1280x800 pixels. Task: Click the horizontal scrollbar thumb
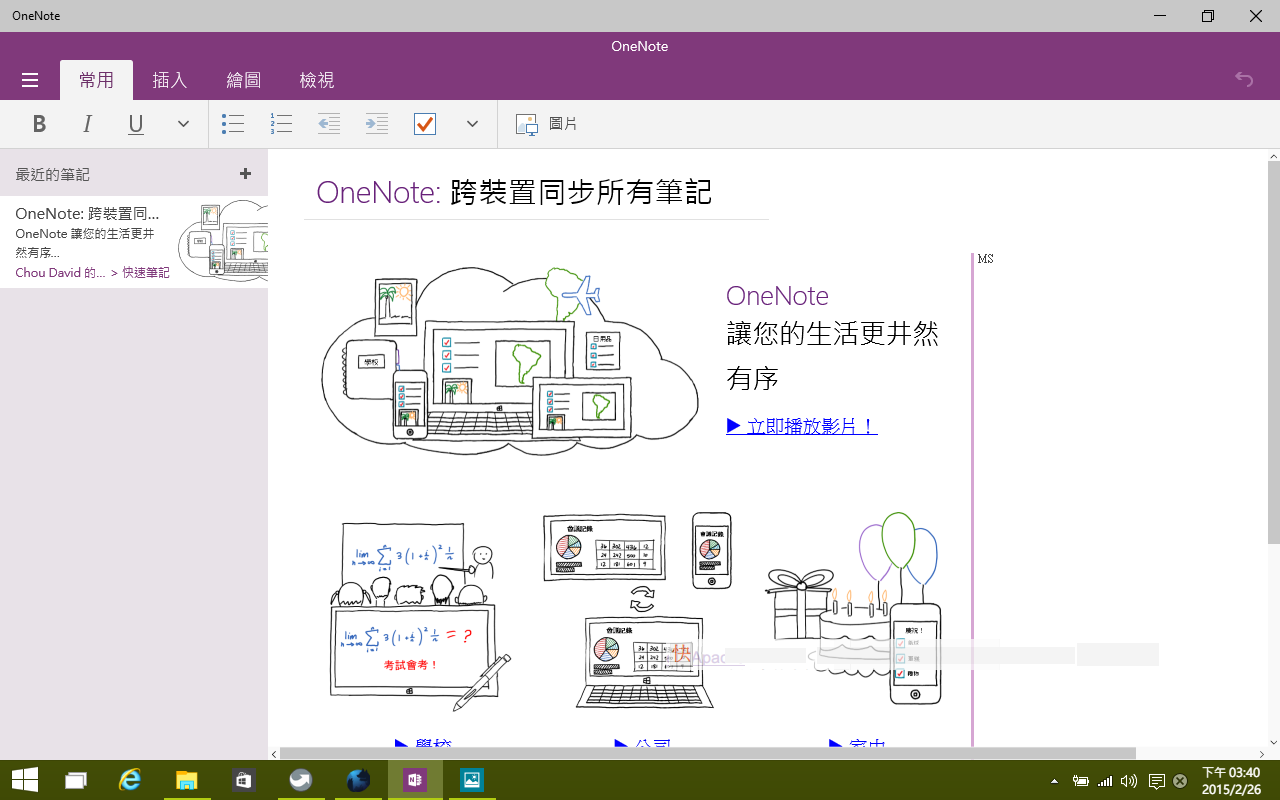point(708,753)
